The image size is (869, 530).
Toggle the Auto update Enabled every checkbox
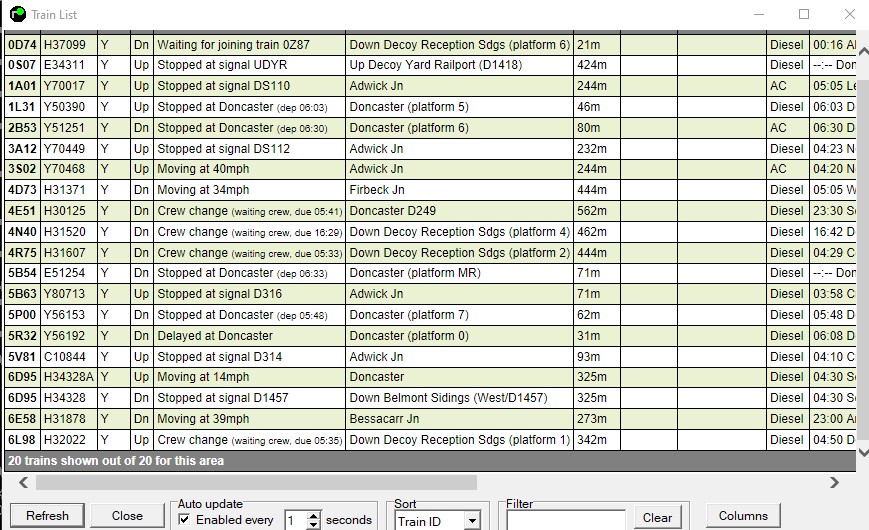pyautogui.click(x=185, y=519)
